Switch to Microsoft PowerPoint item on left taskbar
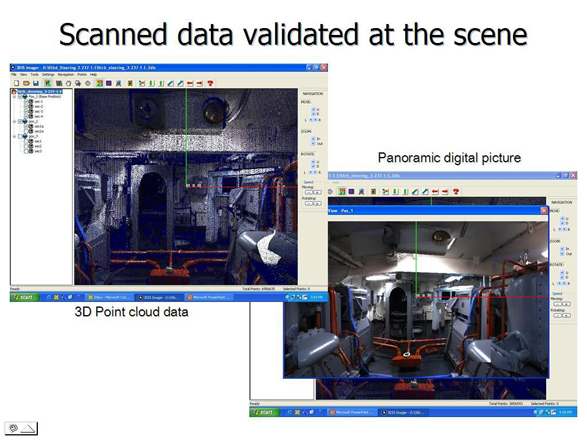 click(x=209, y=297)
